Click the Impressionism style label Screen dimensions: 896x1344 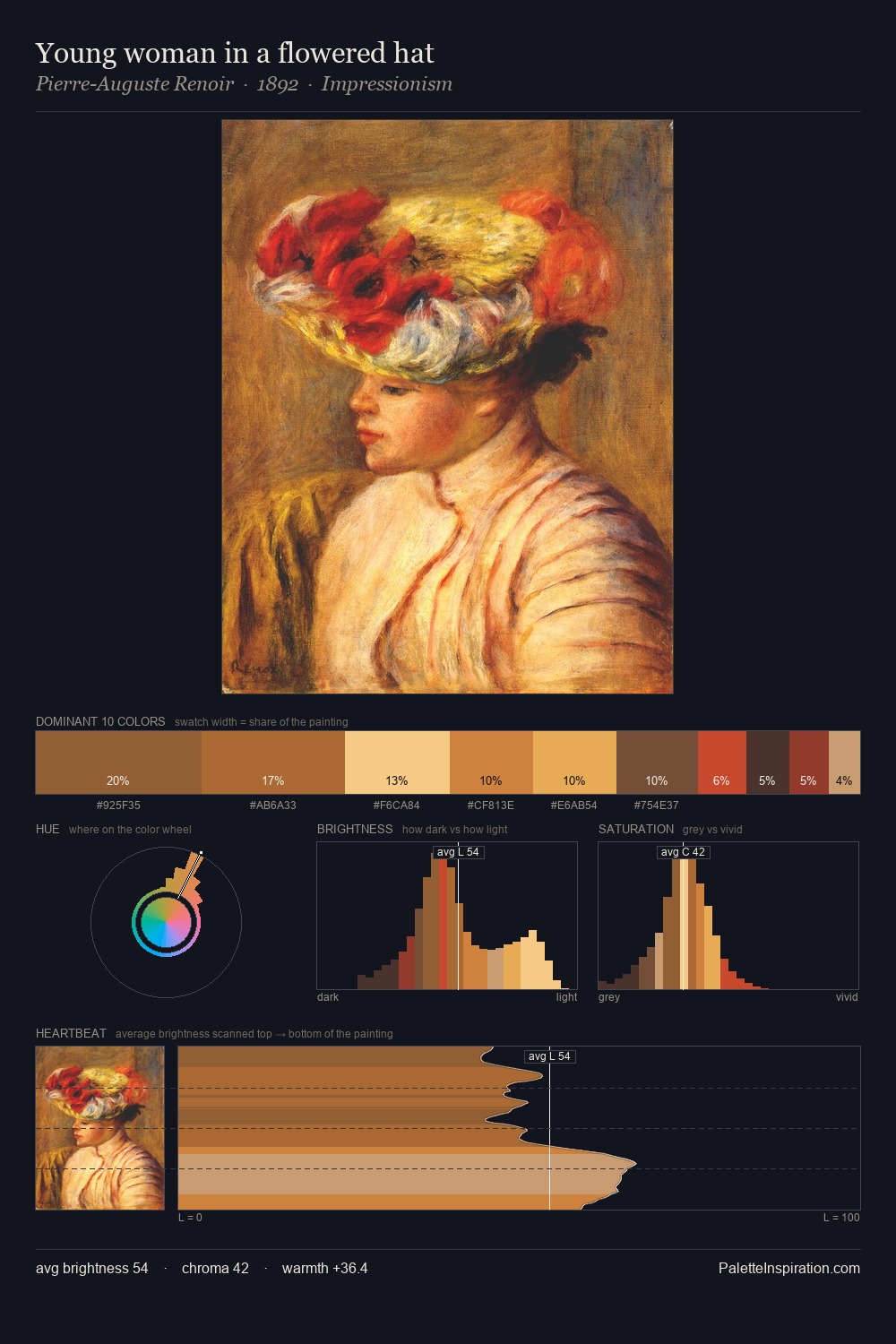point(387,84)
